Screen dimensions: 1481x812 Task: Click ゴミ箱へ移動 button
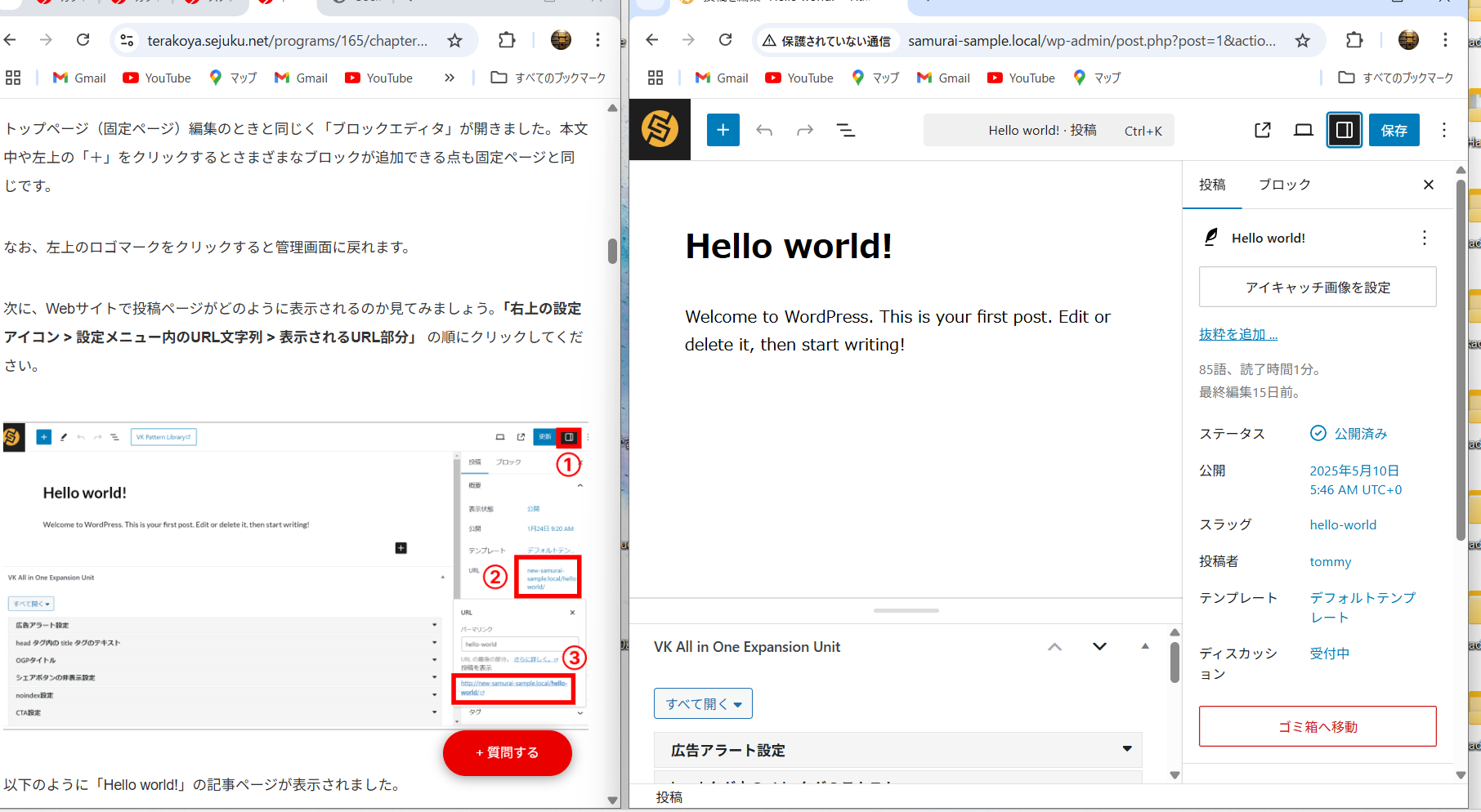[1318, 726]
